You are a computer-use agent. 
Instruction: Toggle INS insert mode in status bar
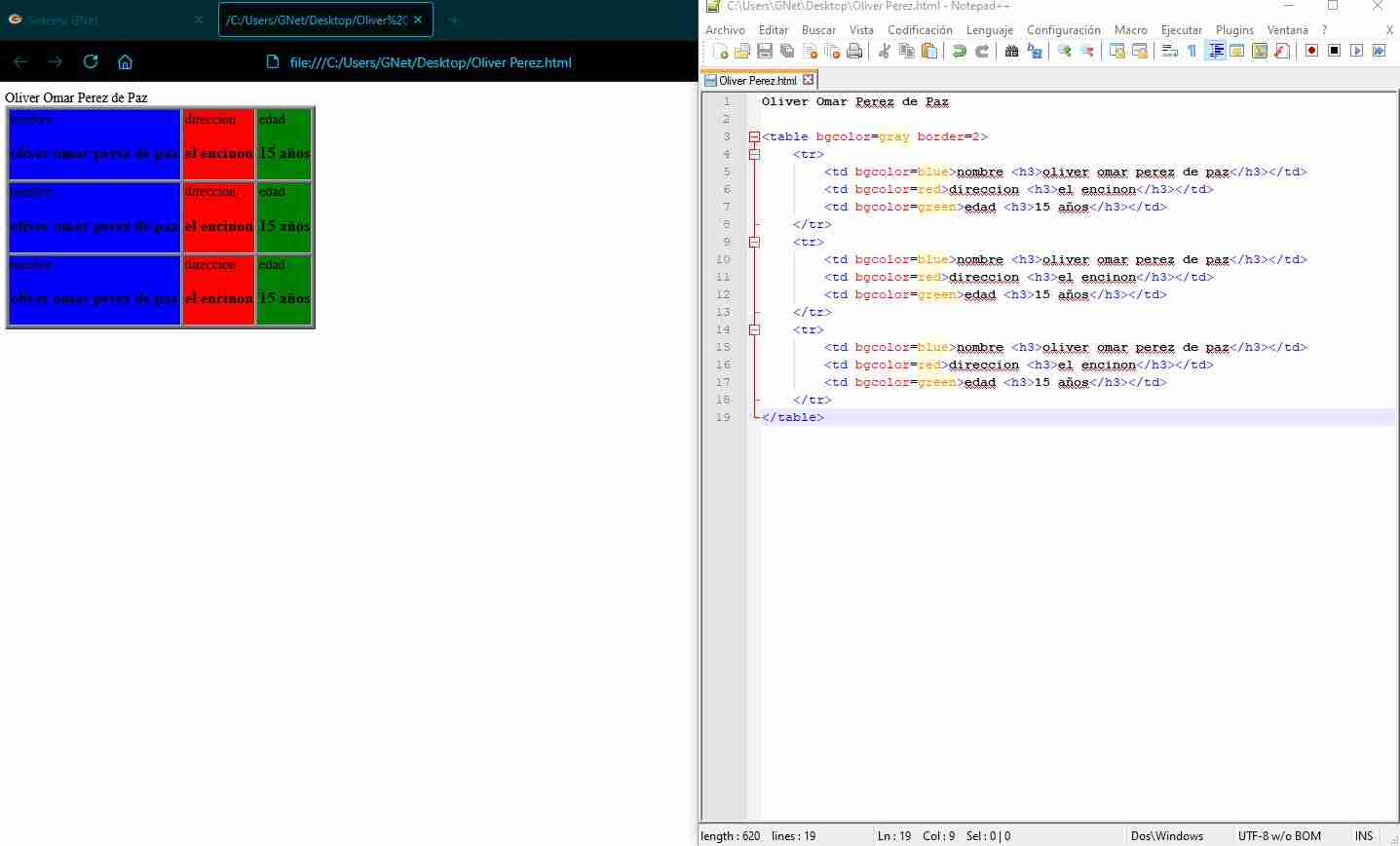coord(1364,836)
